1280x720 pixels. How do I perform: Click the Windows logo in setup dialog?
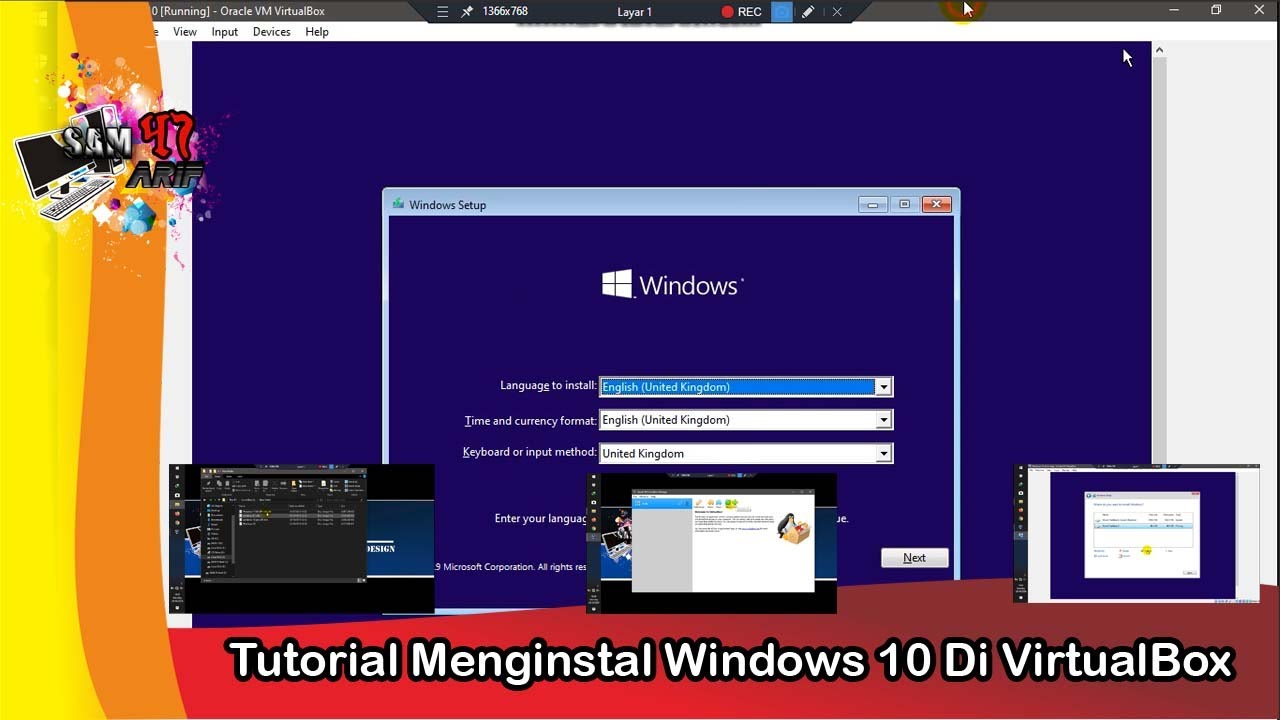click(x=672, y=285)
